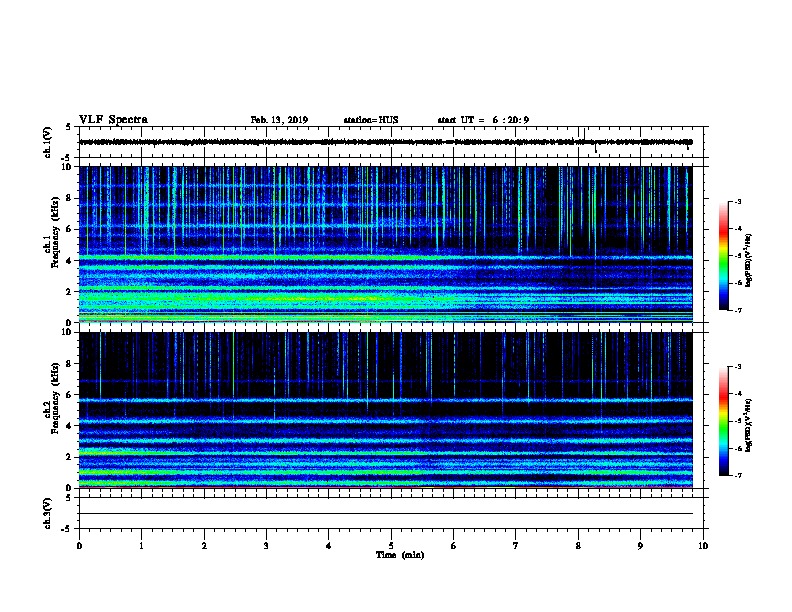The height and width of the screenshot is (612, 792).
Task: Click the "Time (min)" axis label
Action: (x=400, y=555)
